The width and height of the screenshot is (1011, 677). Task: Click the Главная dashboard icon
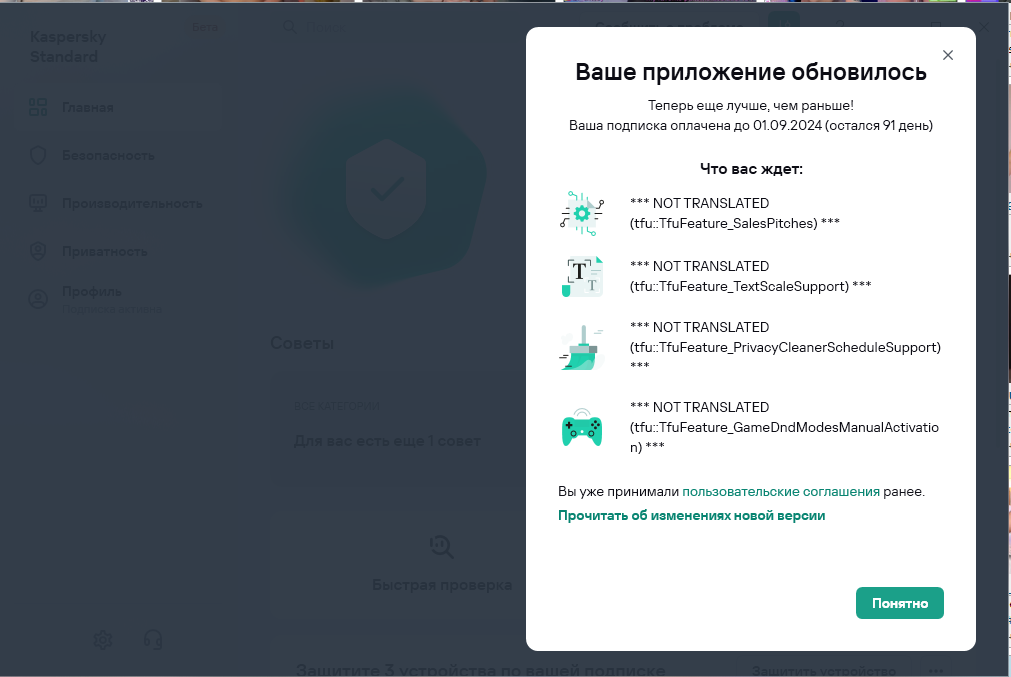pos(38,107)
